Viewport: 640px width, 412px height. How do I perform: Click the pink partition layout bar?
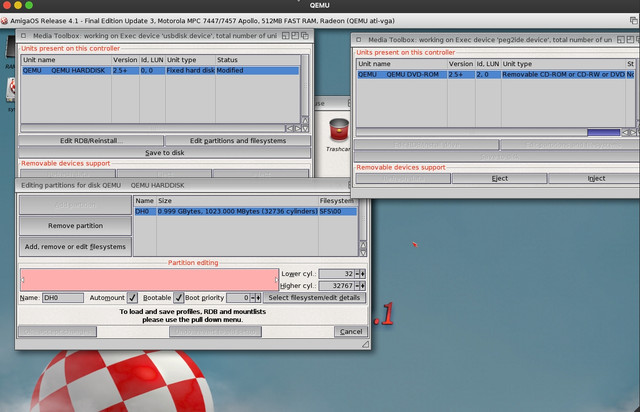click(149, 280)
